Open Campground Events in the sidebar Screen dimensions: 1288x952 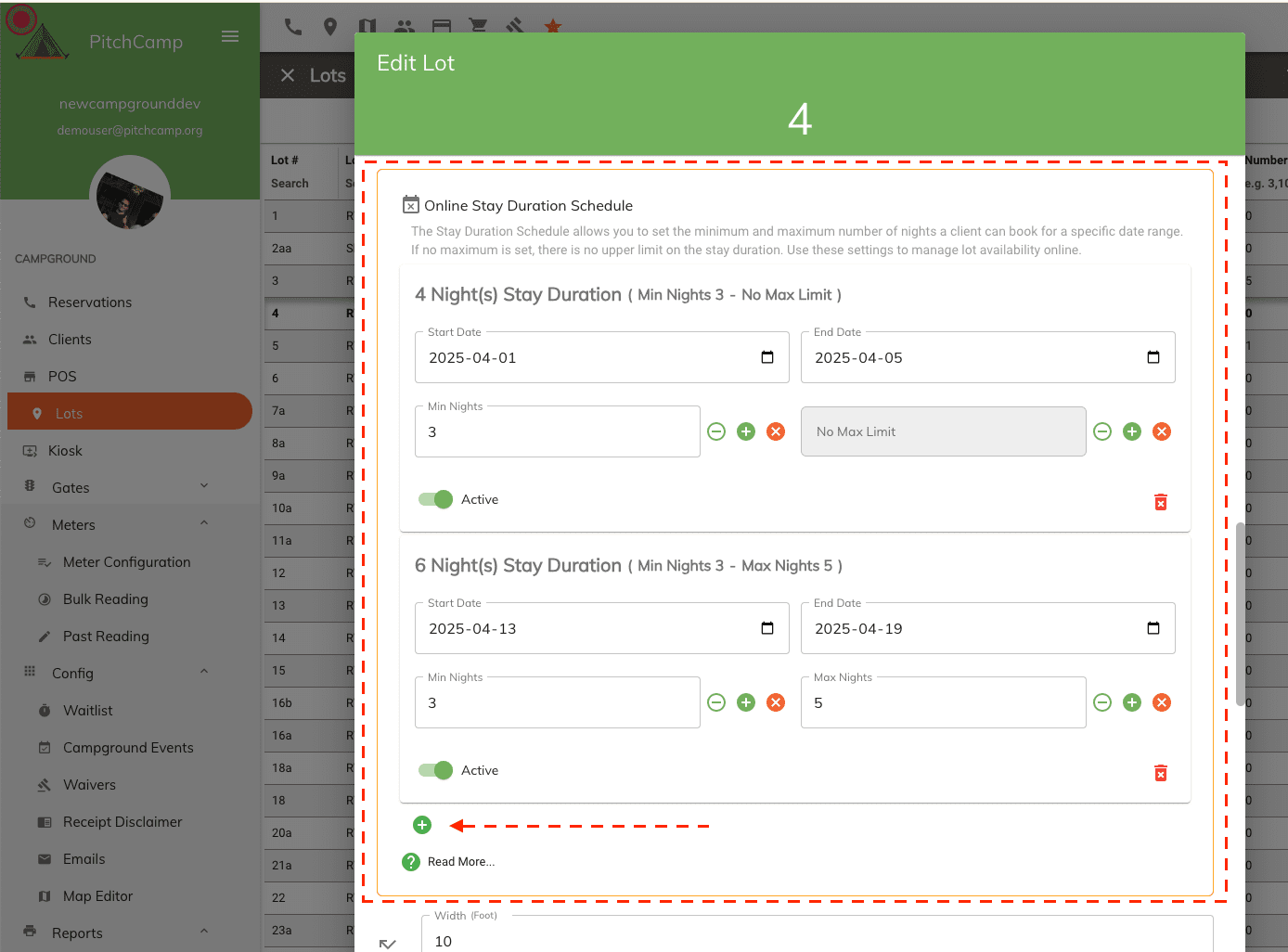pyautogui.click(x=130, y=748)
